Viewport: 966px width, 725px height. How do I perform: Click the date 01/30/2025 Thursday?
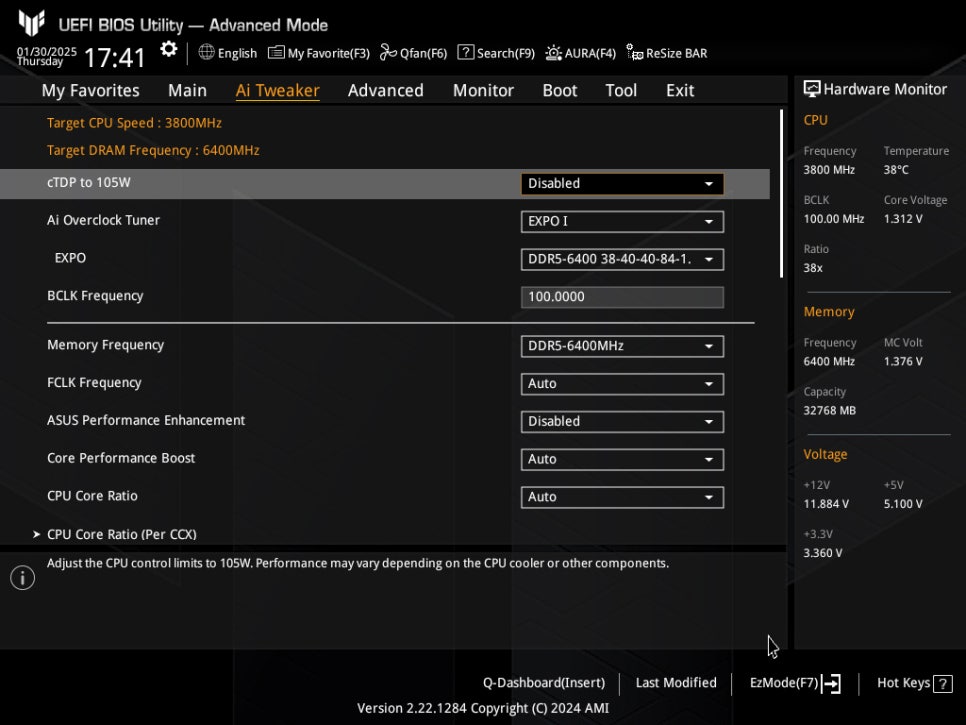click(x=47, y=57)
